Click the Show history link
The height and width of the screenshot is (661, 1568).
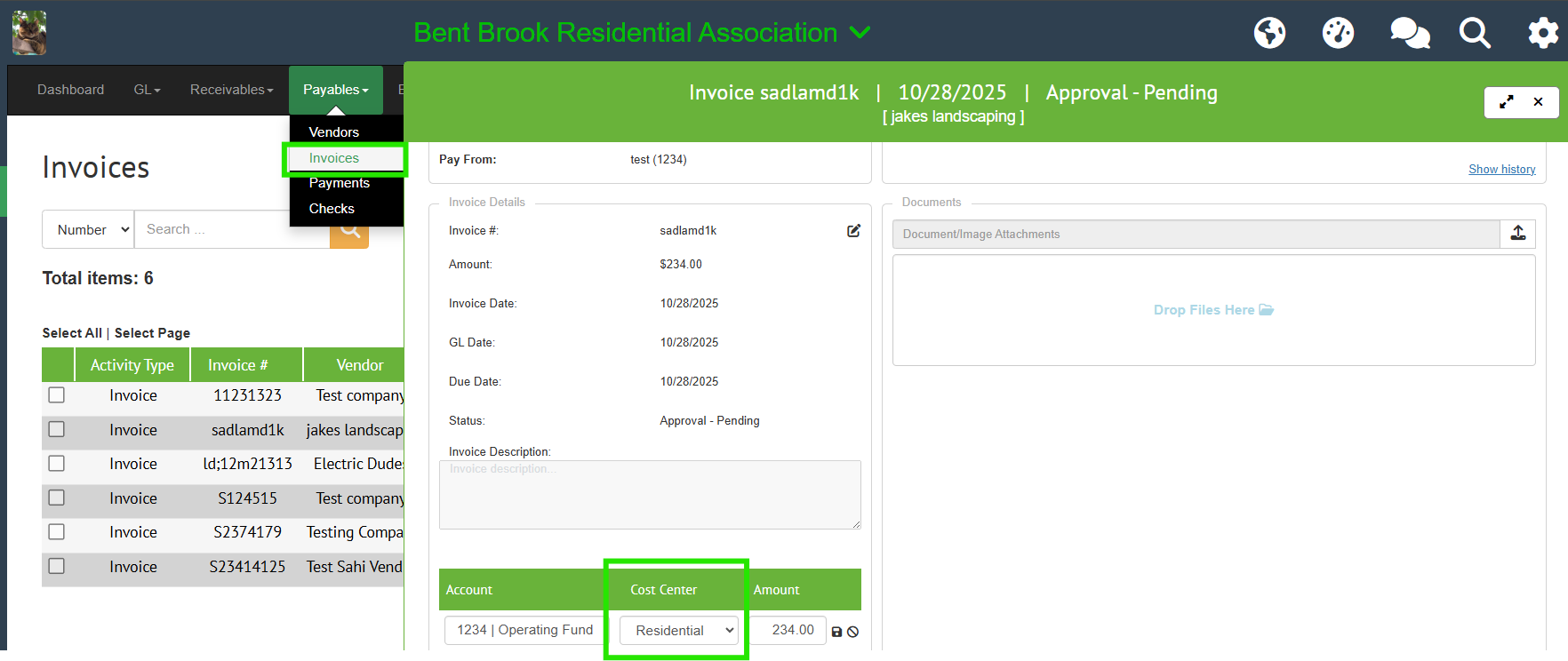click(1501, 170)
